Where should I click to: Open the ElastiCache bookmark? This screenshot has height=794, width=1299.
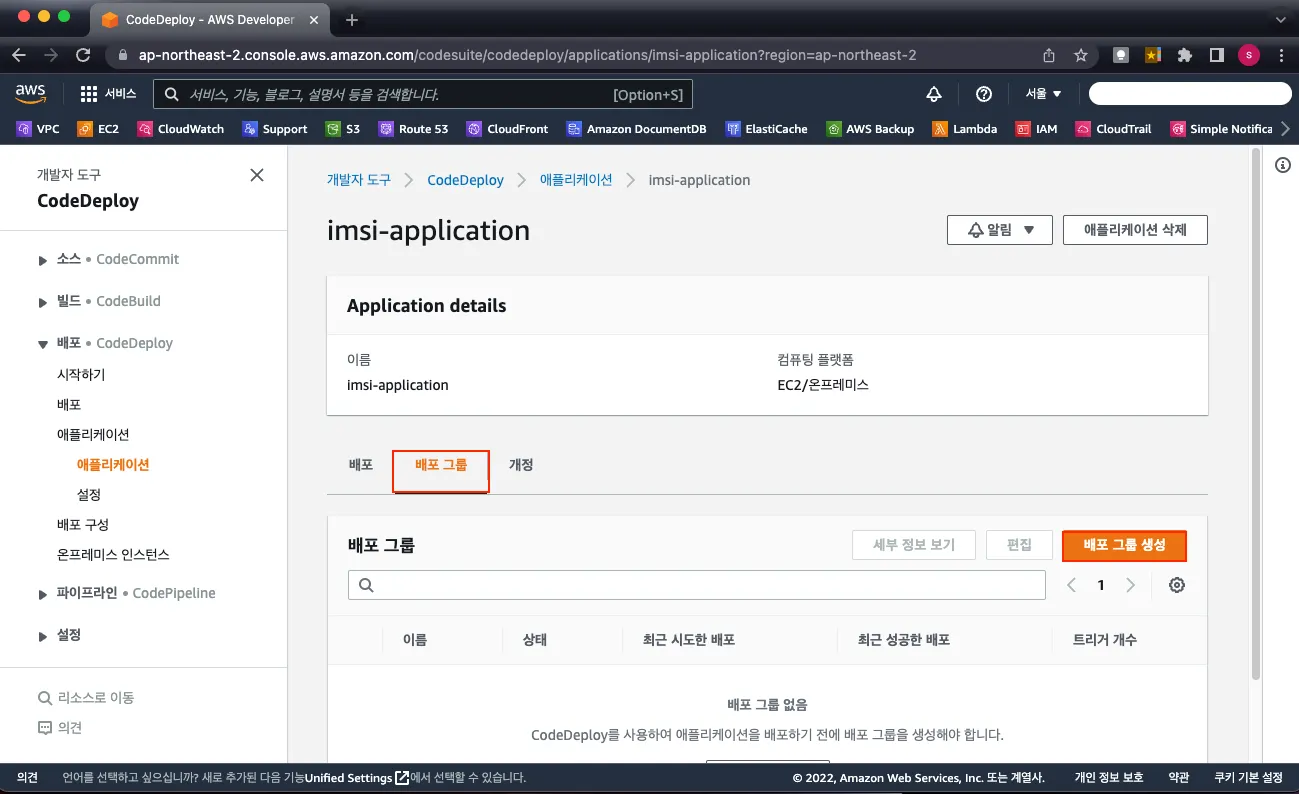point(766,129)
